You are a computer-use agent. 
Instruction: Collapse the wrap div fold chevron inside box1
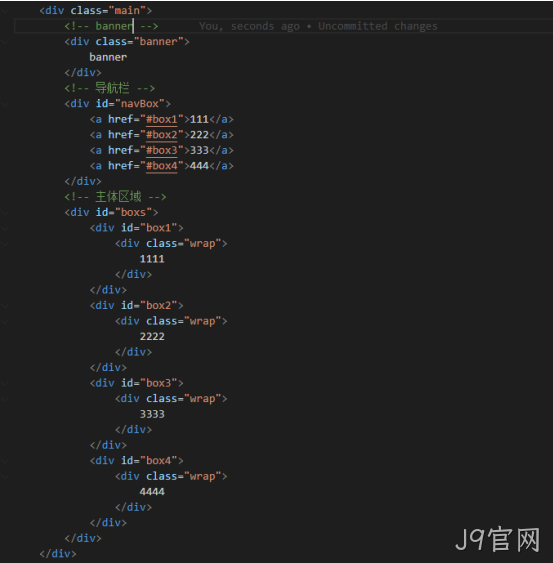coord(5,244)
